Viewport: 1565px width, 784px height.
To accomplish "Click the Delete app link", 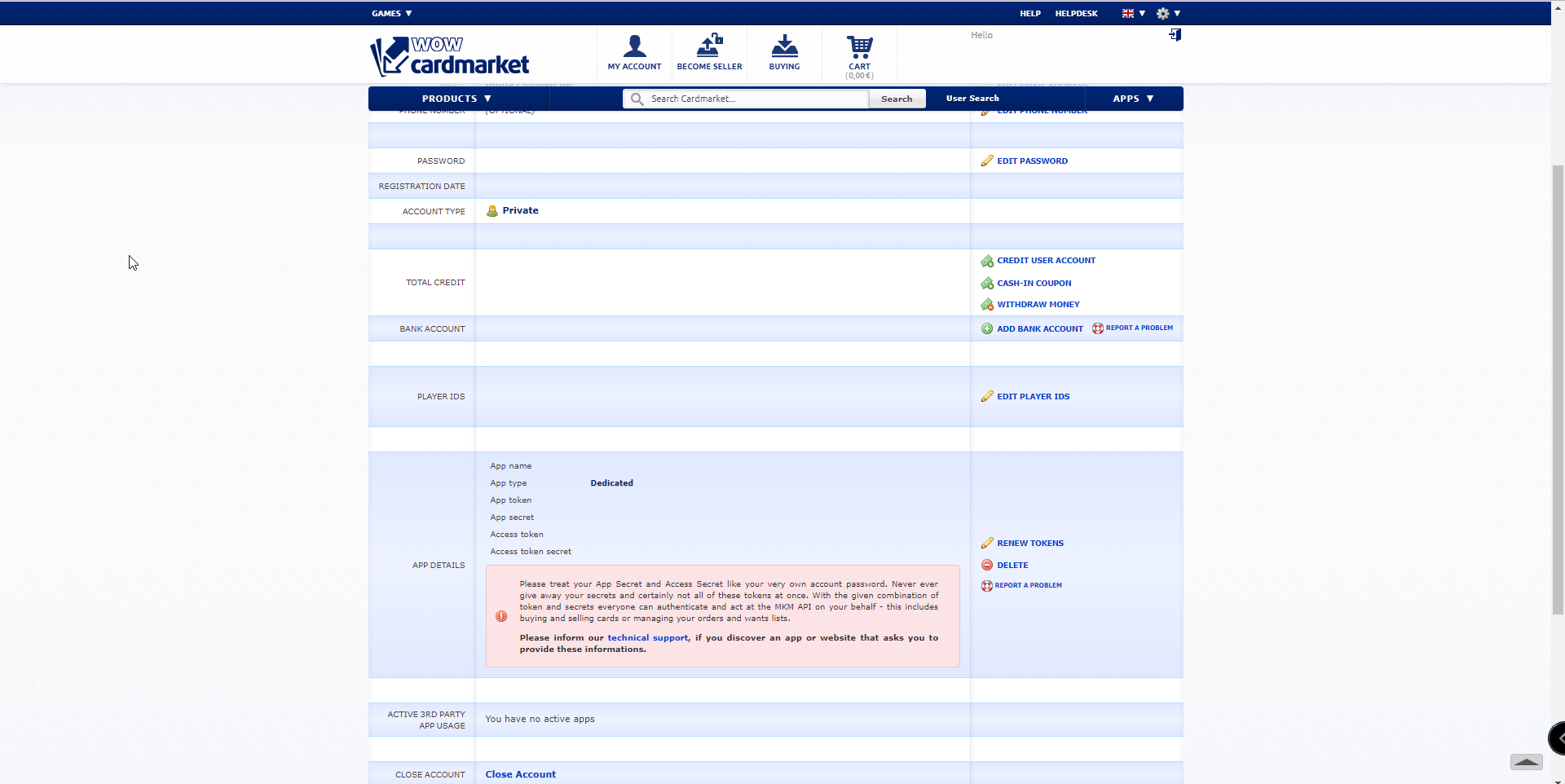I will coord(1012,566).
